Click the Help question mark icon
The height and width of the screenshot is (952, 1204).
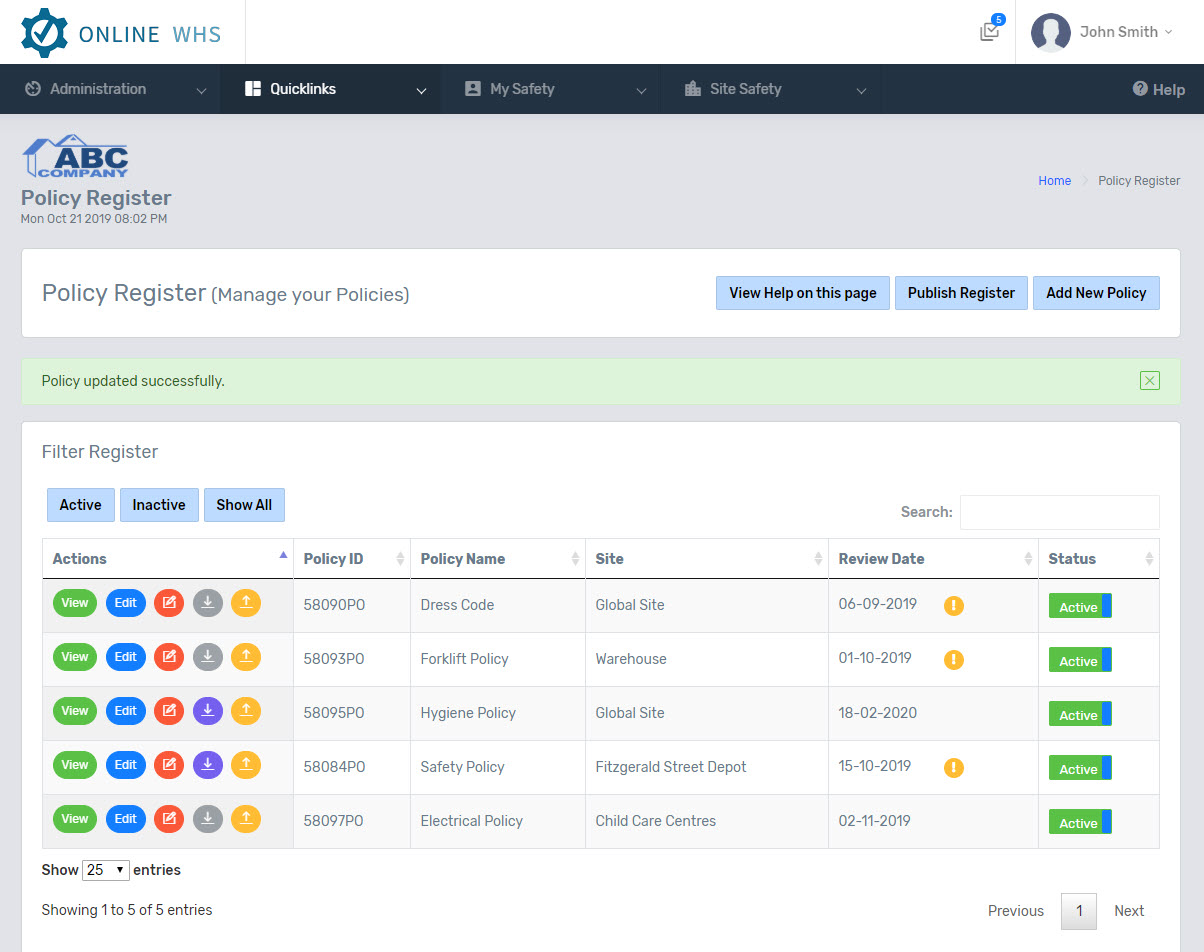coord(1140,89)
